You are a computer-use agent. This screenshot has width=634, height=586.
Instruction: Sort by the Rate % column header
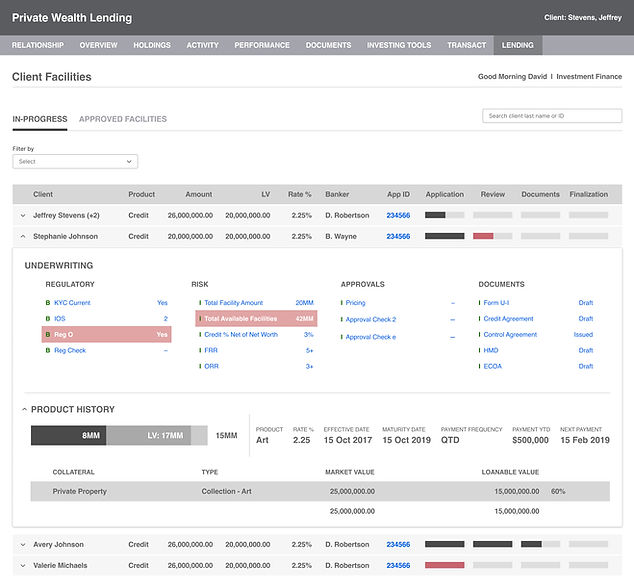pos(300,195)
